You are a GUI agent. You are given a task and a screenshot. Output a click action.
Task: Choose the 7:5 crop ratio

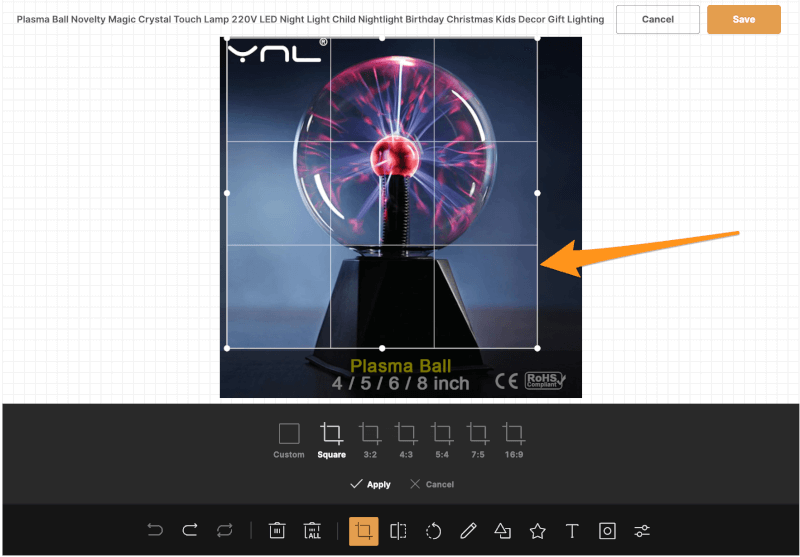(478, 441)
